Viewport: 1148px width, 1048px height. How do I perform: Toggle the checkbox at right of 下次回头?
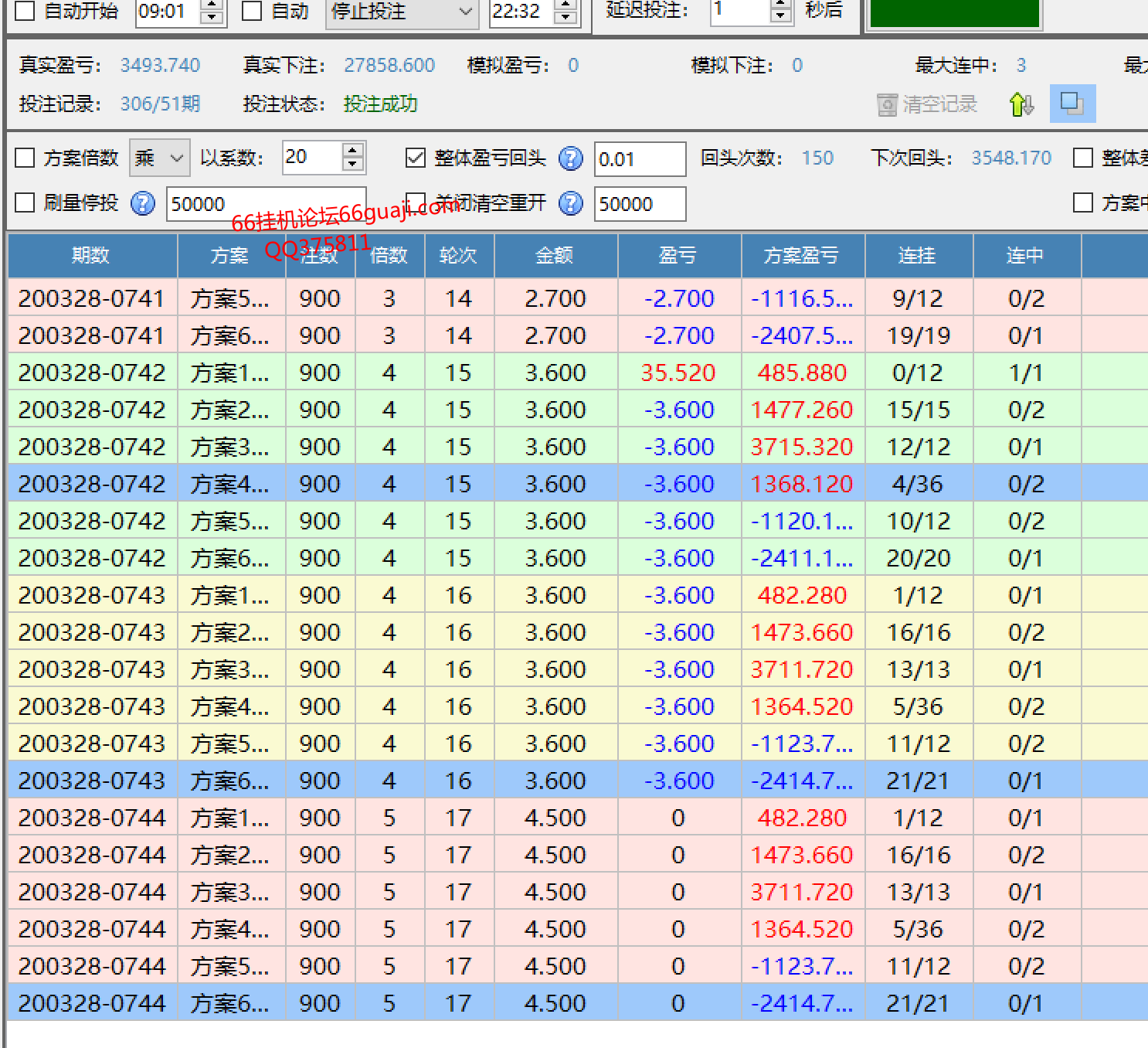tap(1083, 158)
